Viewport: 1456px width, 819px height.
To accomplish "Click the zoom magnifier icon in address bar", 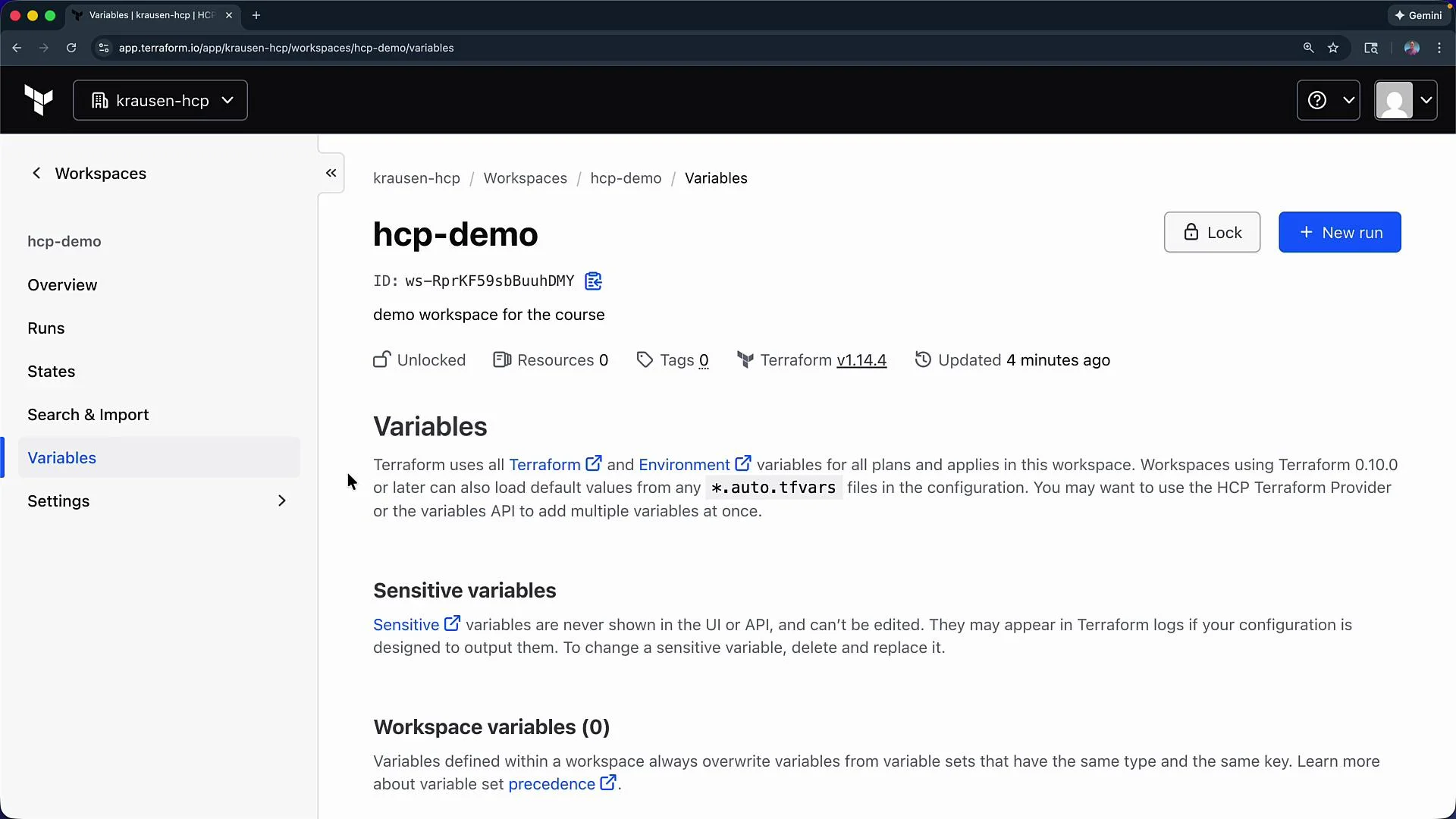I will point(1308,48).
